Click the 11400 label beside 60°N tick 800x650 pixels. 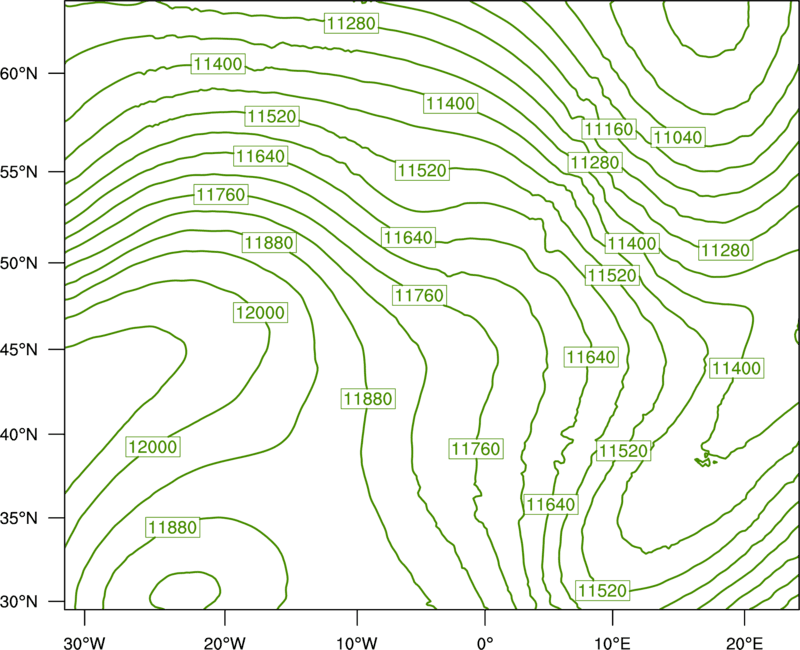pos(218,64)
